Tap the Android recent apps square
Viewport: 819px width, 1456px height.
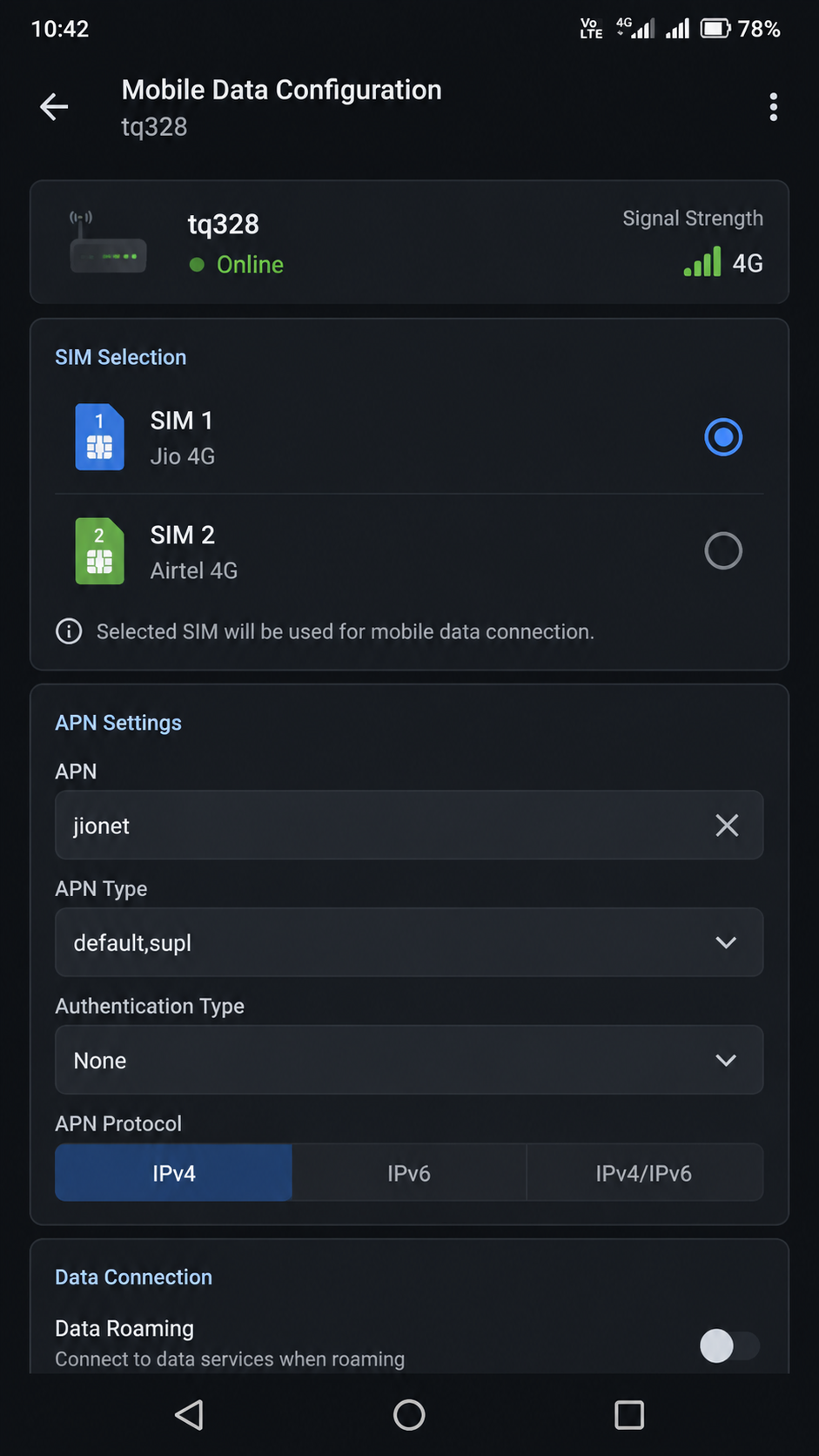(629, 1415)
